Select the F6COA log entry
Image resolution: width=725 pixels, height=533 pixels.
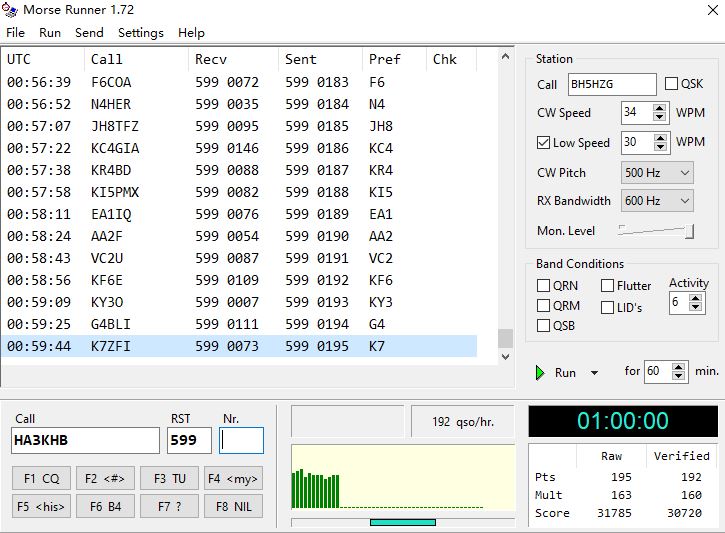coord(239,82)
